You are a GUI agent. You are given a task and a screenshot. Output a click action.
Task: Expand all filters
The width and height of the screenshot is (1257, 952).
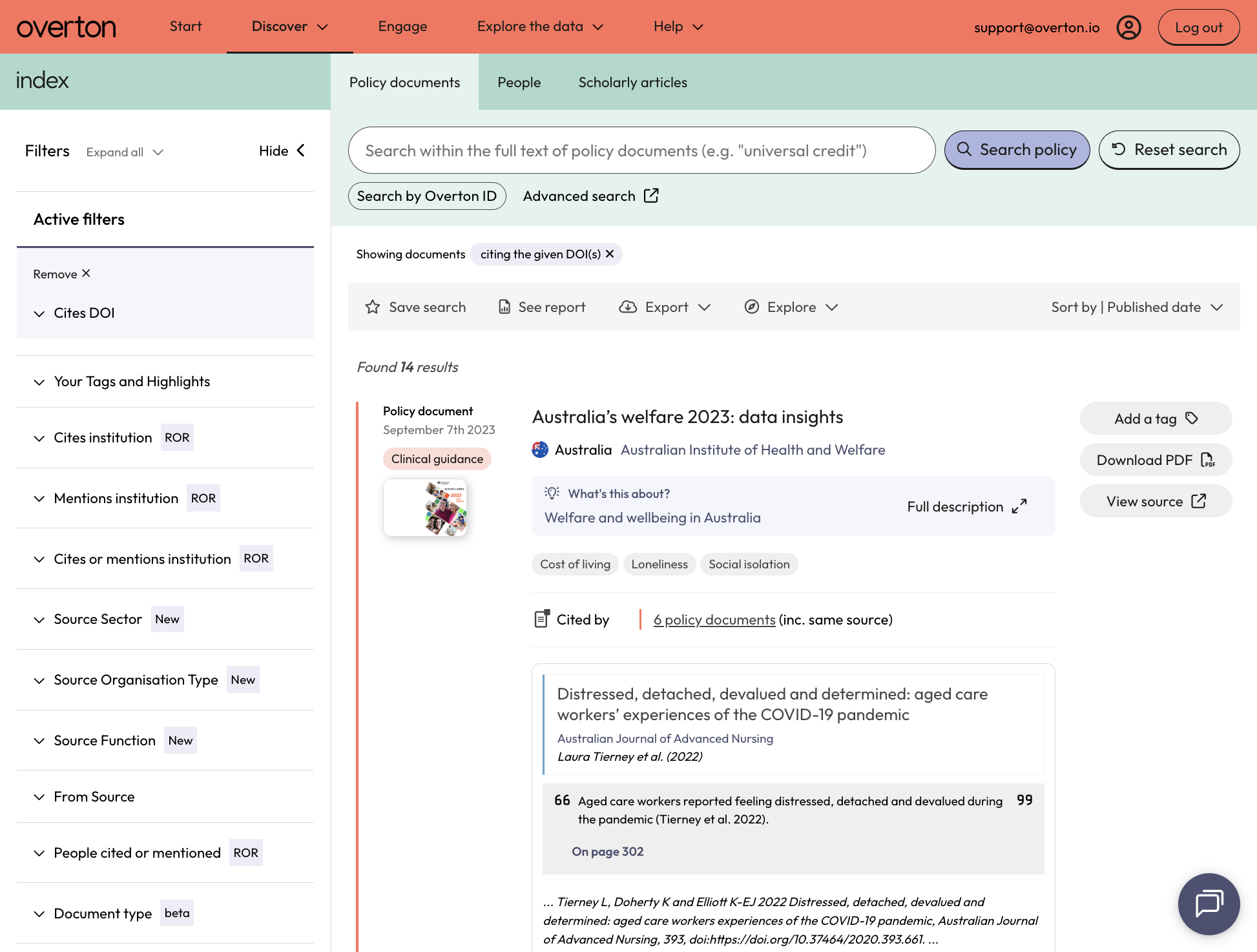tap(125, 152)
